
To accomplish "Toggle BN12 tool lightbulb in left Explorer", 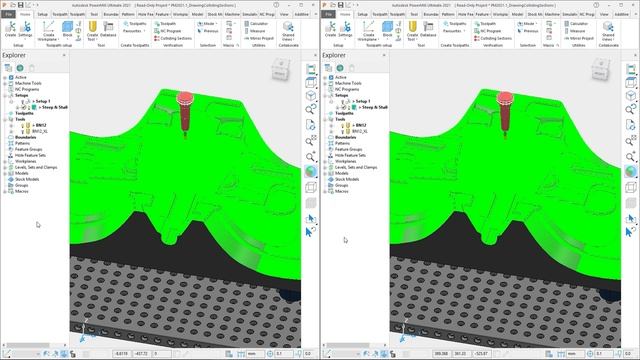I will [22, 125].
